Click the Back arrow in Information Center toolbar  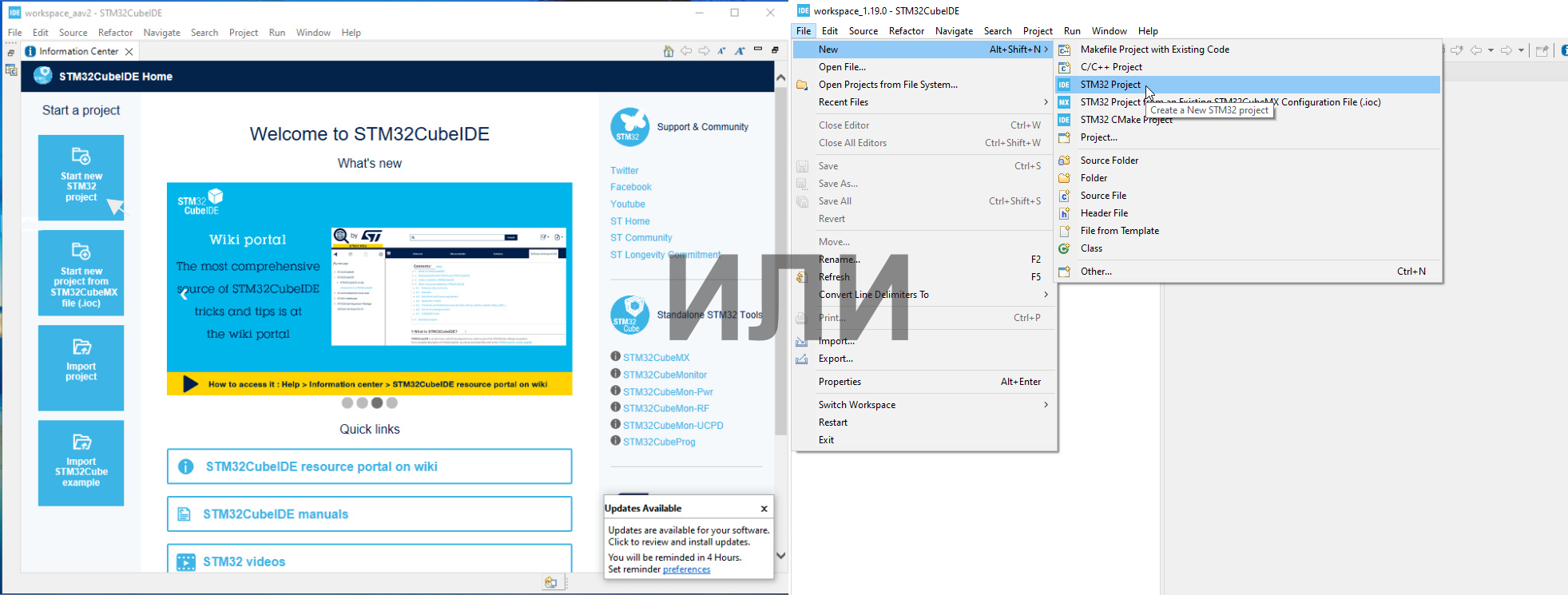click(686, 51)
